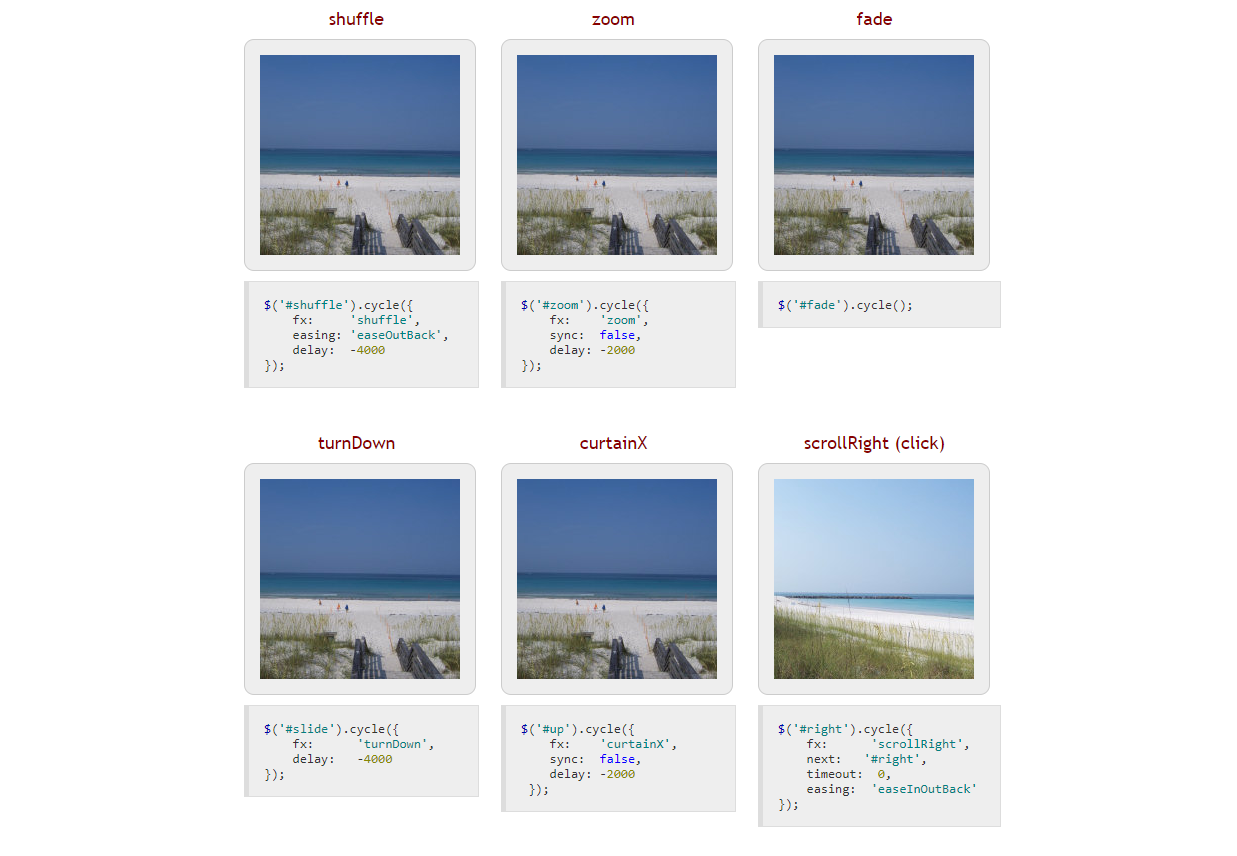Select the 'zoom' heading text

tap(613, 19)
